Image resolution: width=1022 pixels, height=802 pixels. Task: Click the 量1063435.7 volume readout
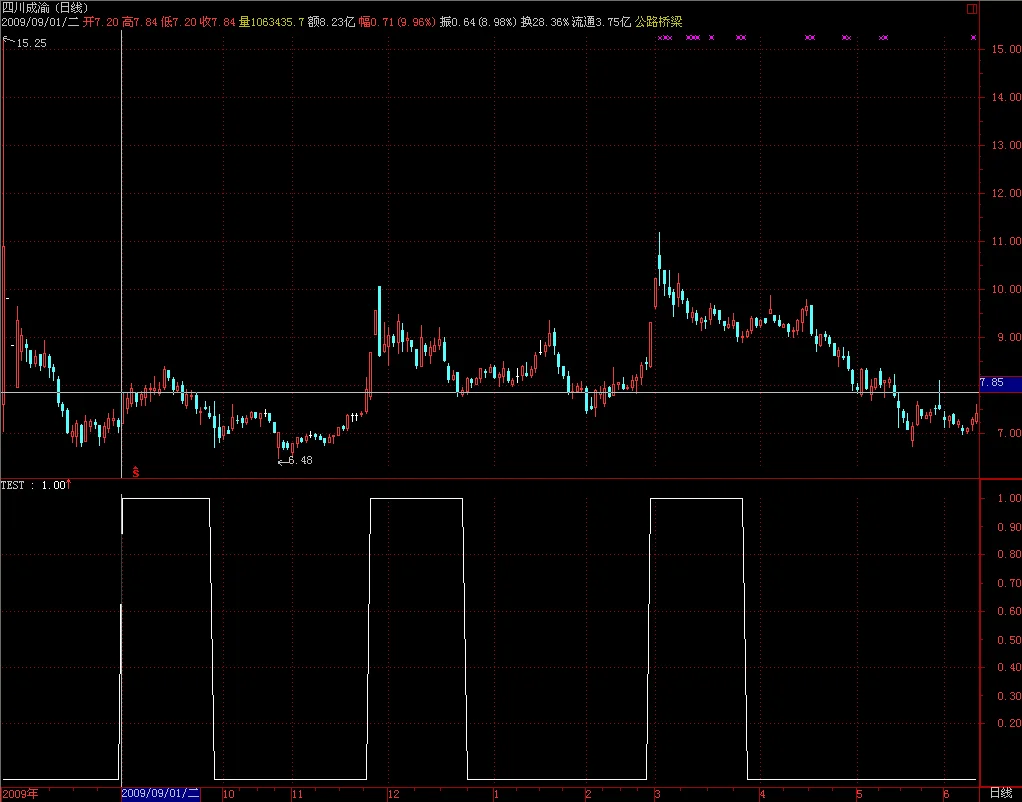[x=271, y=22]
